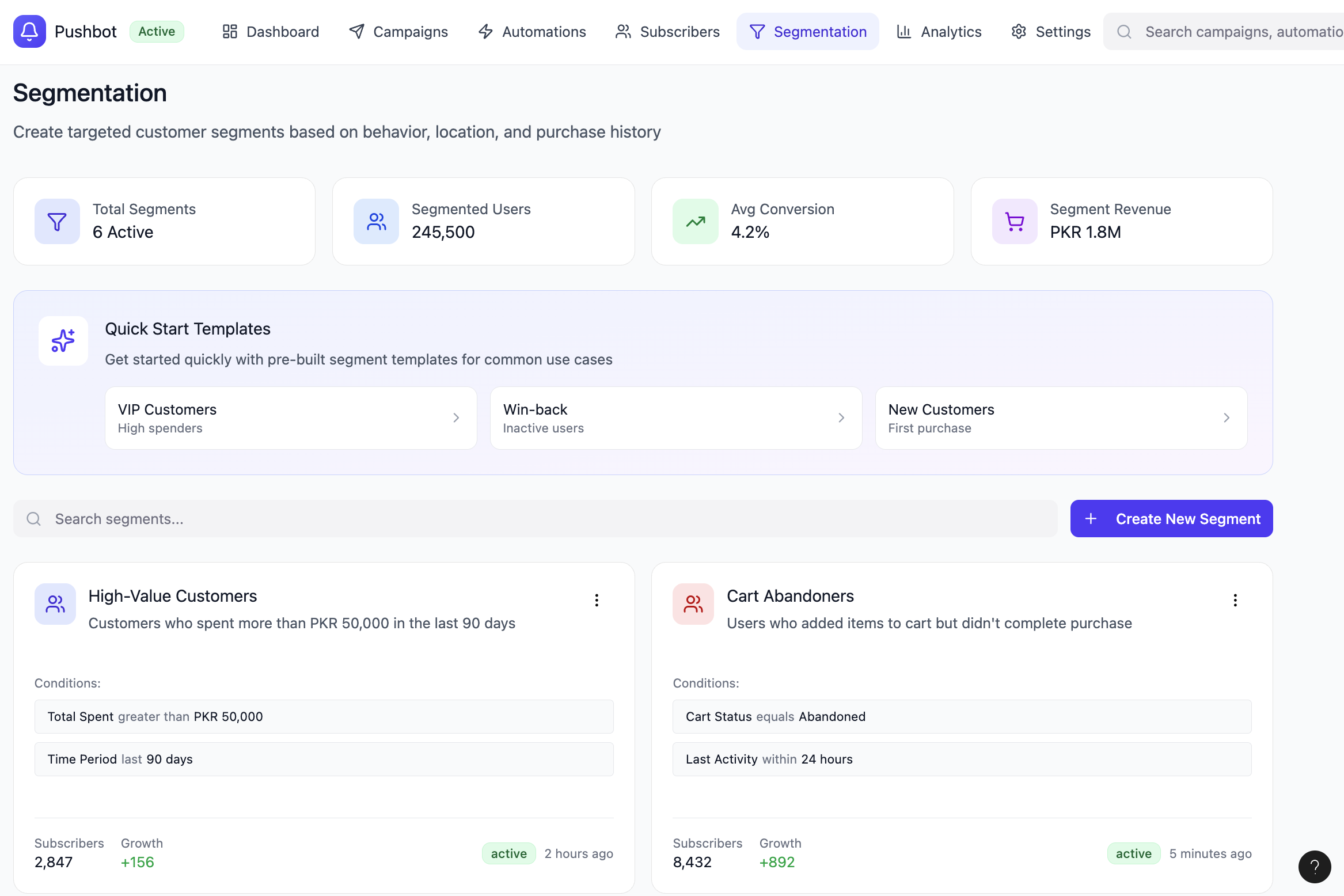Click the red Cart Abandoners users icon
1344x896 pixels.
pyautogui.click(x=693, y=604)
